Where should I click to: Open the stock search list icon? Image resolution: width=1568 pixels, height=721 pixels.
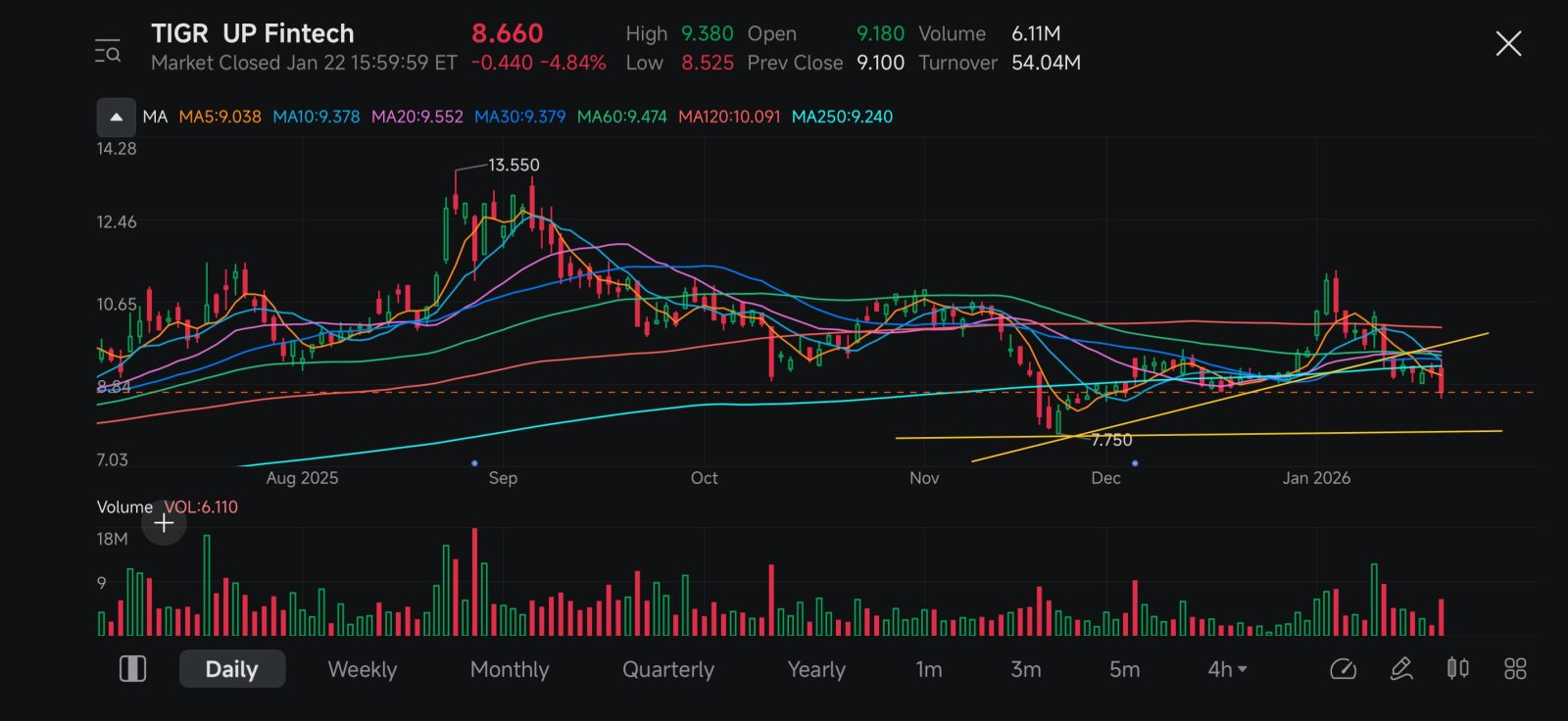108,51
